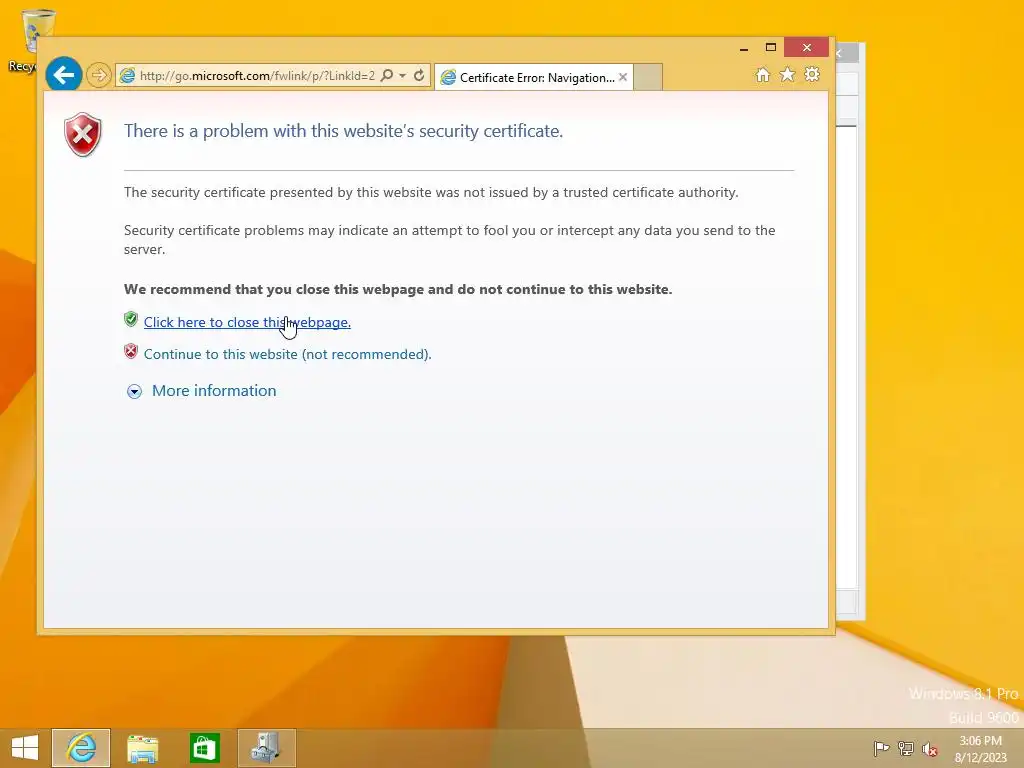The width and height of the screenshot is (1024, 768).
Task: Open the address bar autocomplete dropdown arrow
Action: pyautogui.click(x=403, y=76)
